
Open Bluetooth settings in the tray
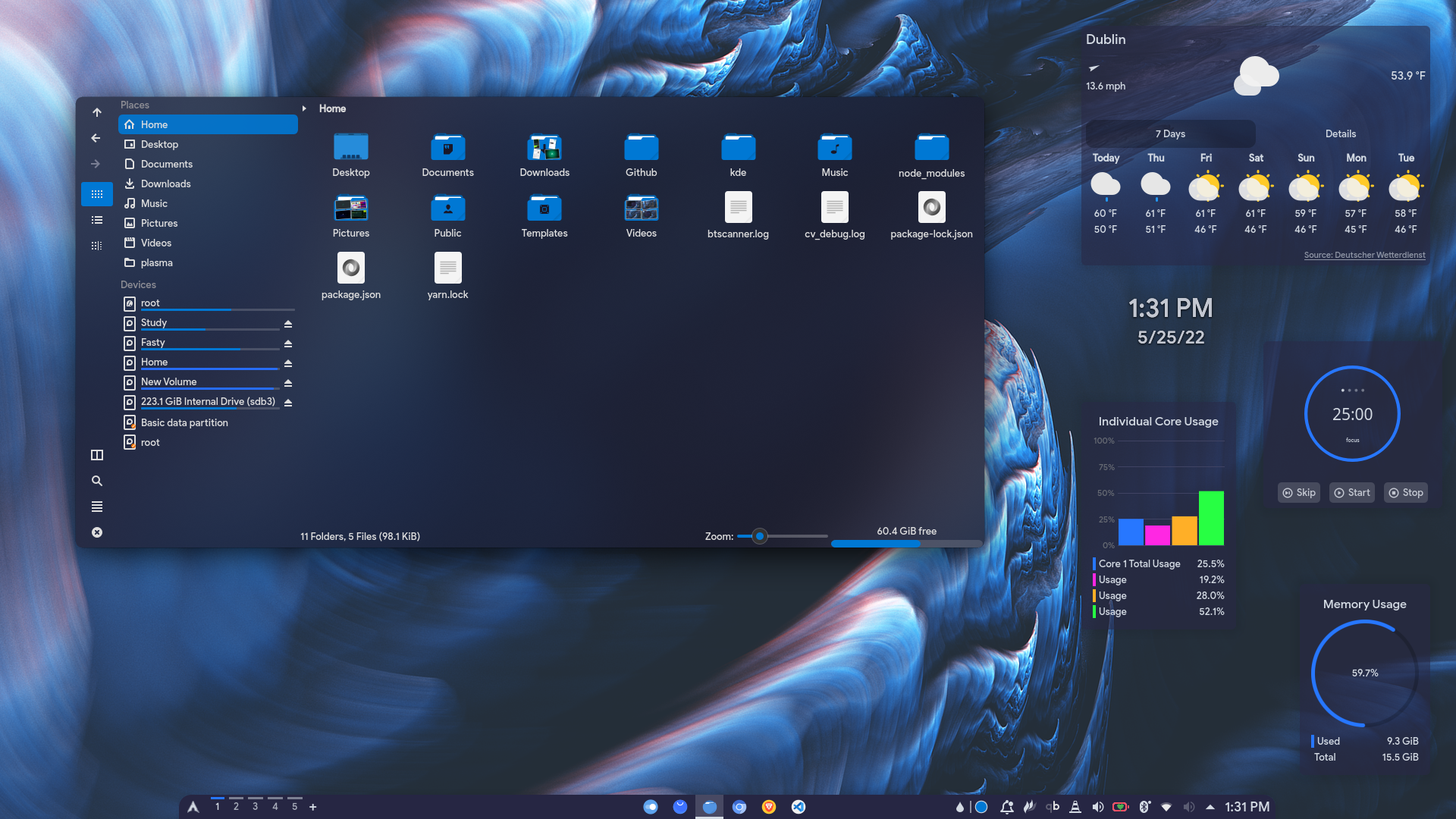[x=1144, y=807]
